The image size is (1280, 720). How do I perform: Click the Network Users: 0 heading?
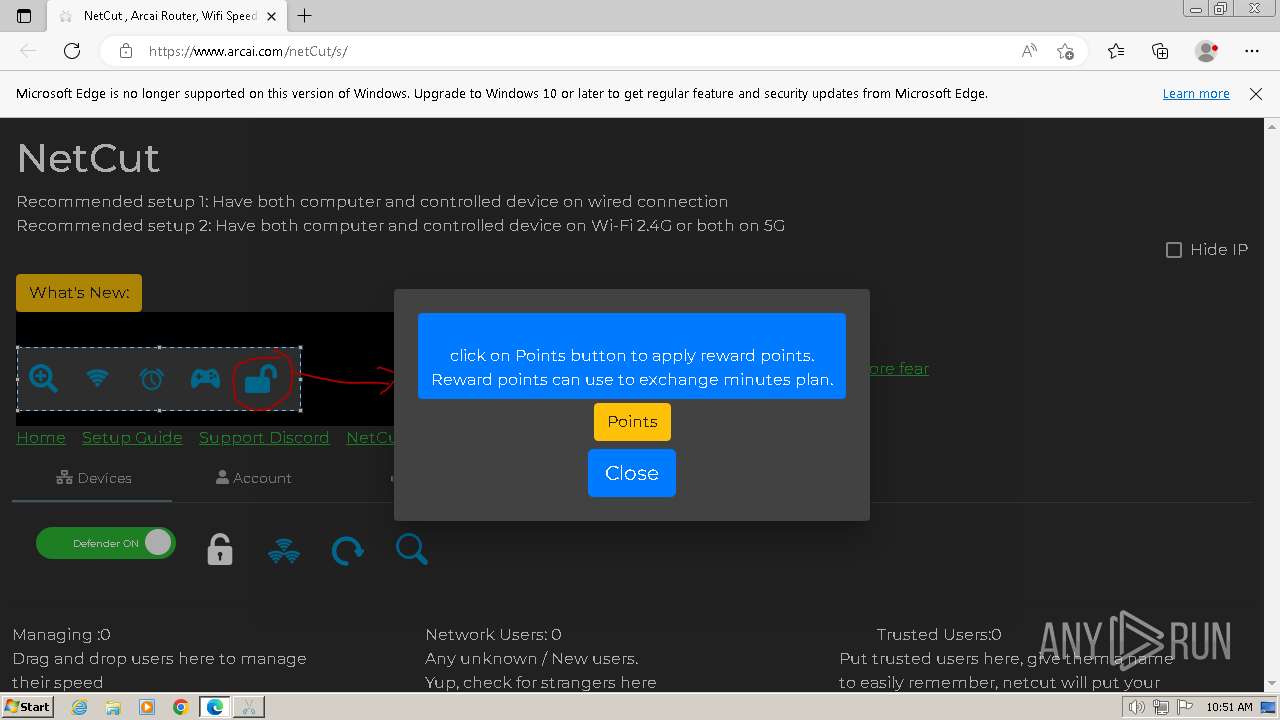tap(493, 634)
